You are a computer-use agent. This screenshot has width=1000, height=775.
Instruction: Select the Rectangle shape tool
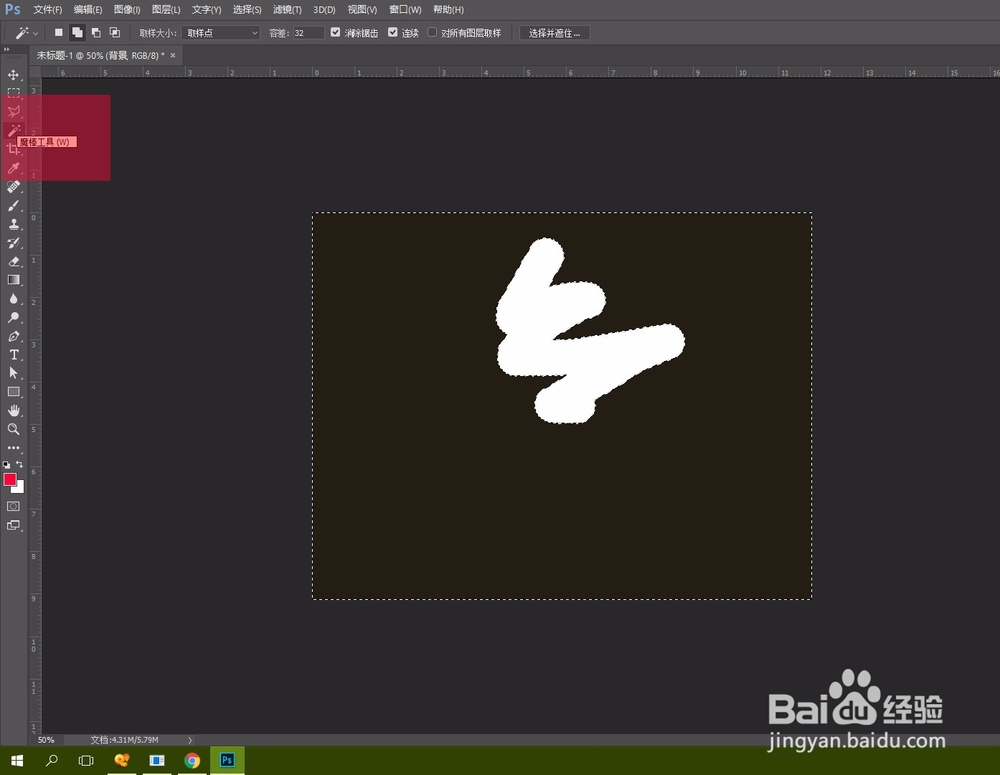tap(13, 392)
